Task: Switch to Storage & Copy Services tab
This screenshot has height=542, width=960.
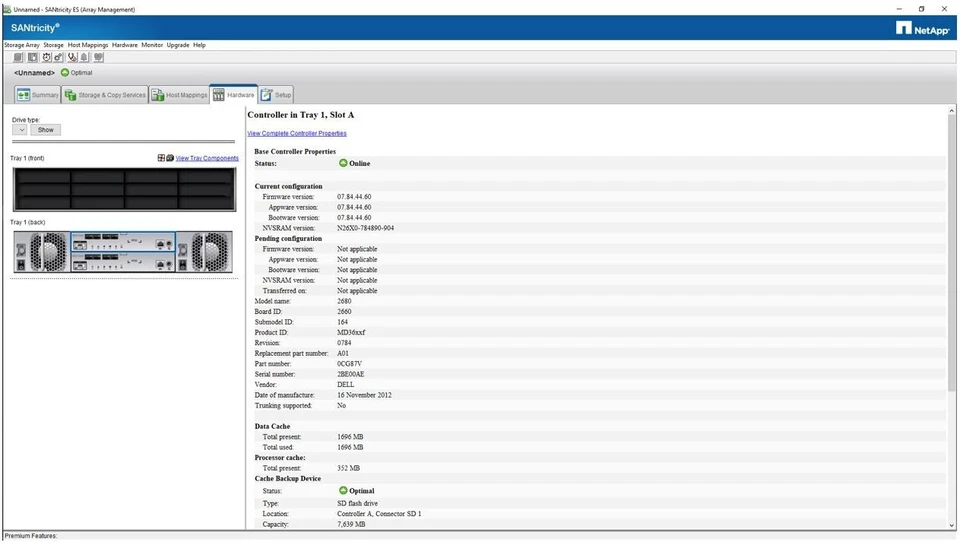Action: click(105, 95)
